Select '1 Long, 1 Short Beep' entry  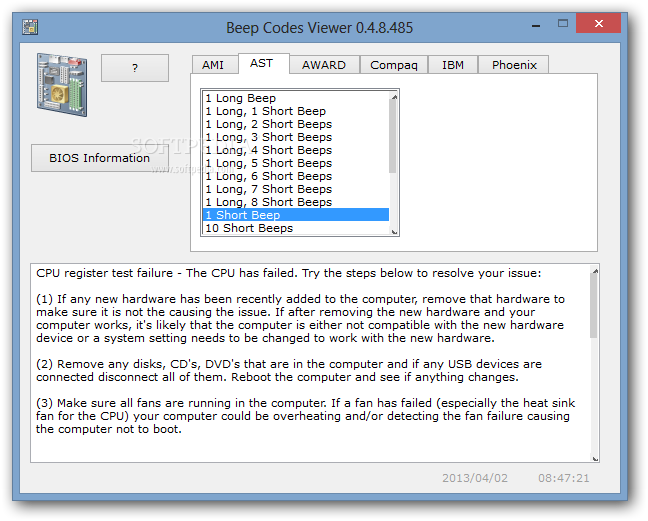pyautogui.click(x=296, y=111)
